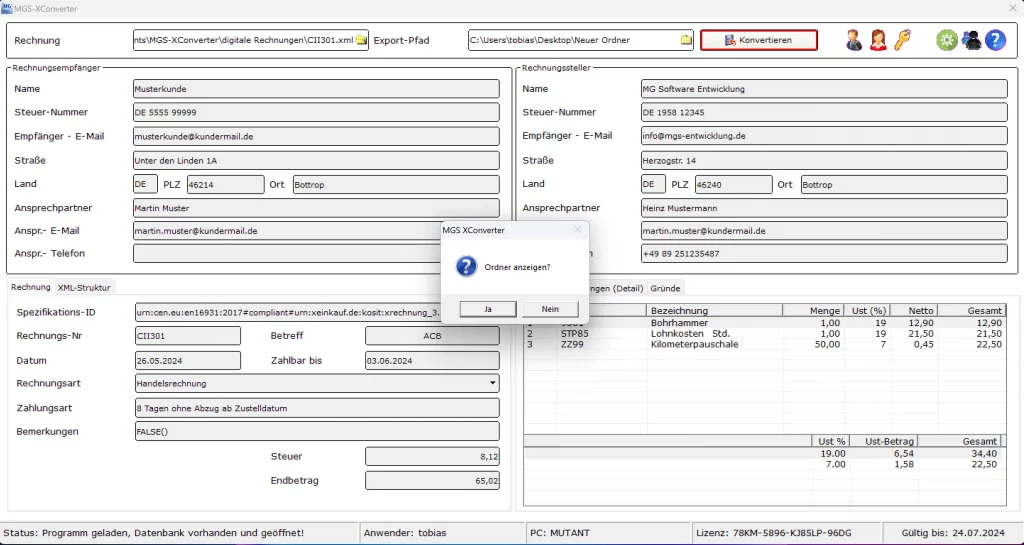The image size is (1024, 545).
Task: Open settings via green gear icon
Action: 946,40
